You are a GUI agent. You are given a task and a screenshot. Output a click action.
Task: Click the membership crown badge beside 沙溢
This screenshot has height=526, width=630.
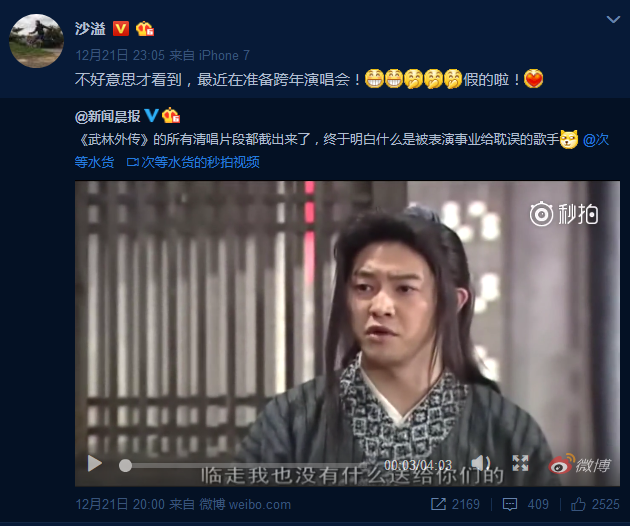coord(145,29)
